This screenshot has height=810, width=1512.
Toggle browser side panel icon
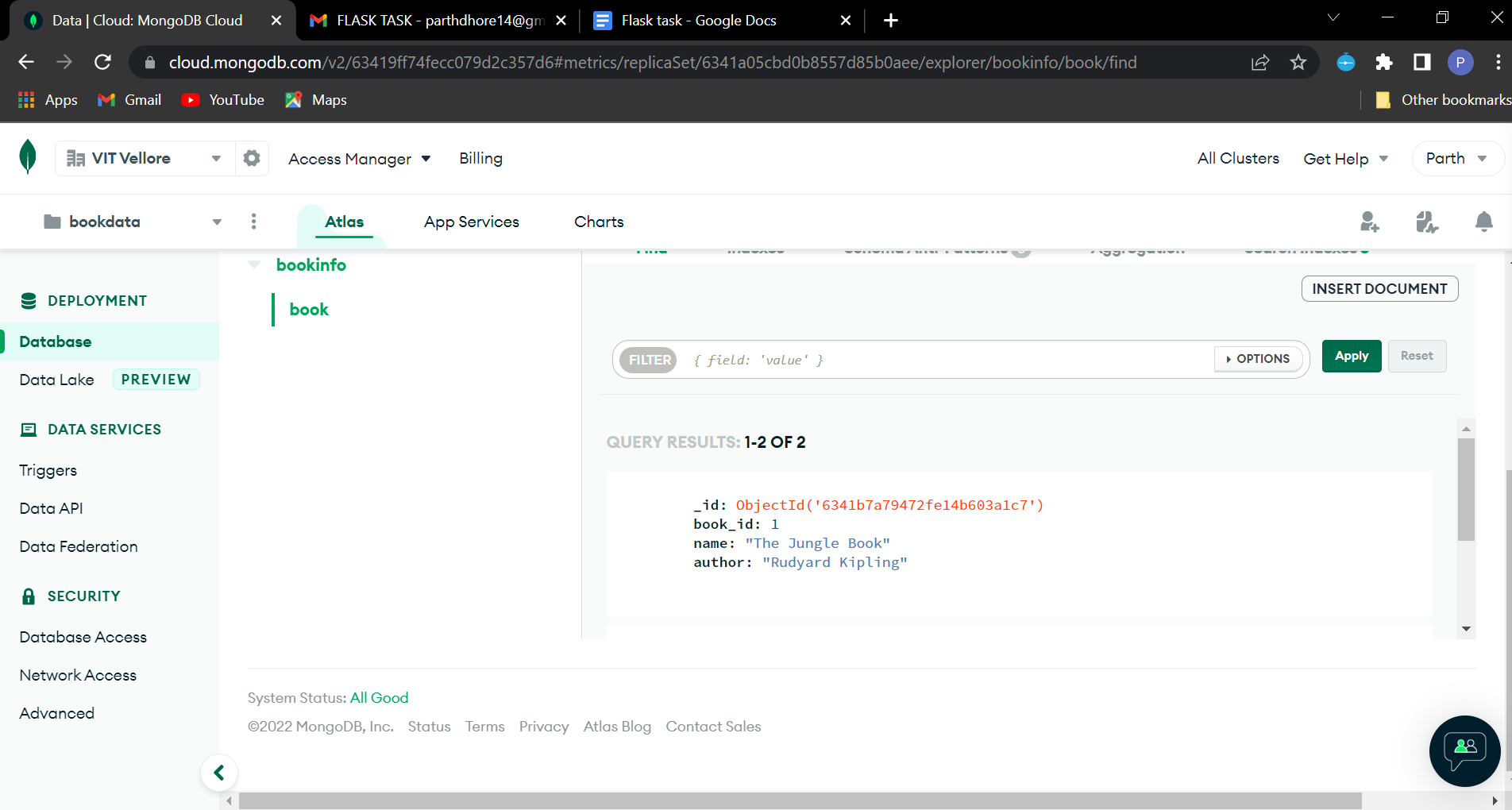[1422, 62]
